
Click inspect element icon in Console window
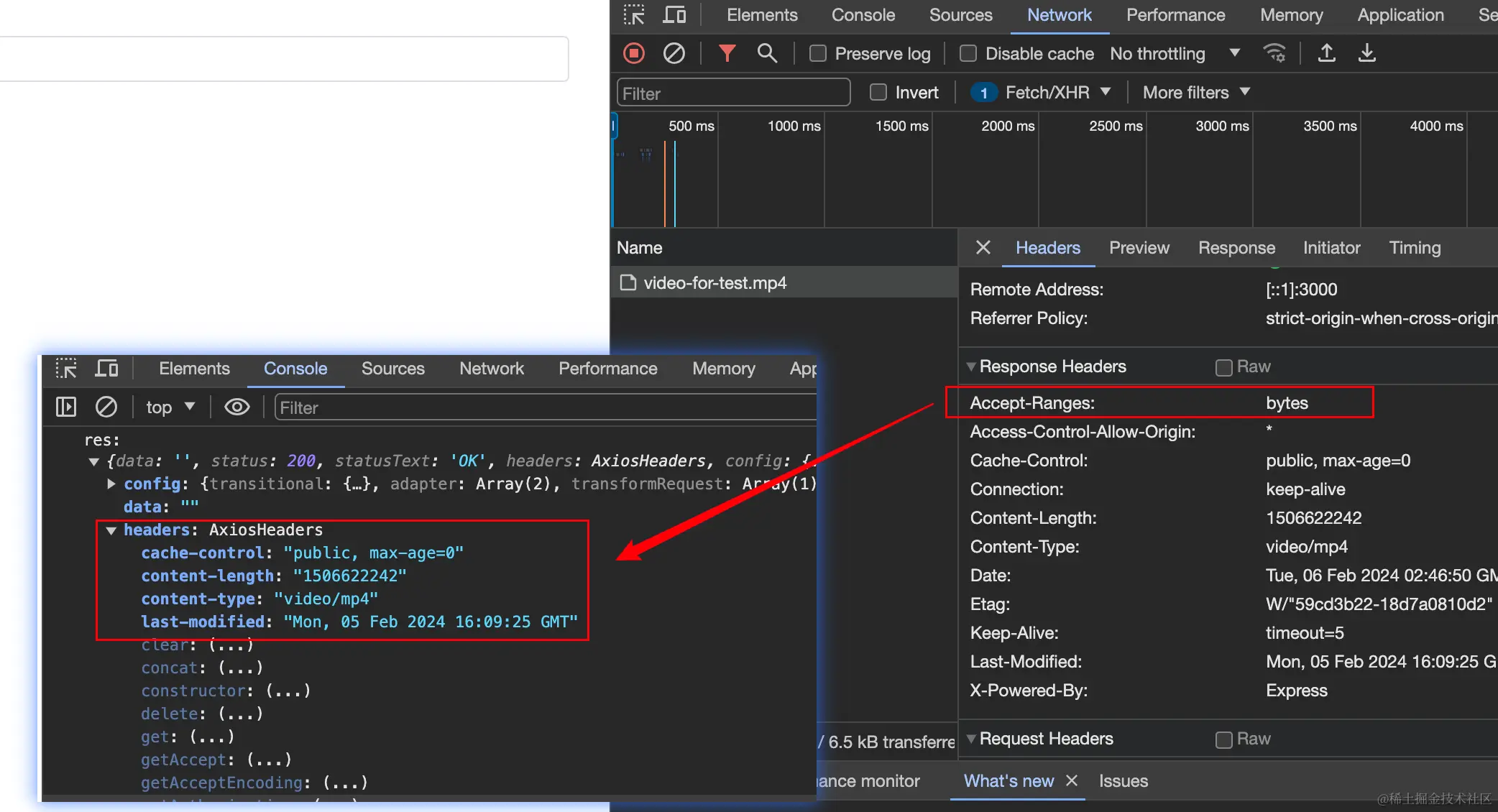pyautogui.click(x=66, y=369)
